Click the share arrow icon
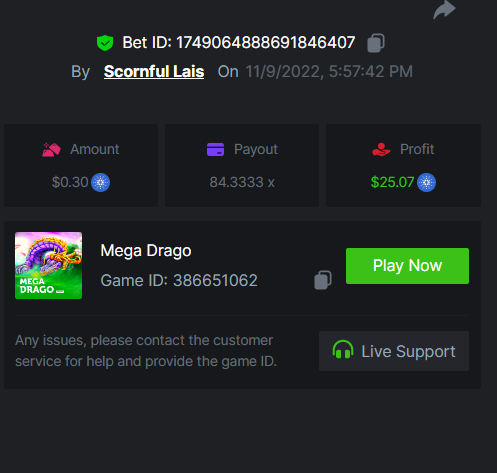Screen dimensions: 497x473 [444, 9]
